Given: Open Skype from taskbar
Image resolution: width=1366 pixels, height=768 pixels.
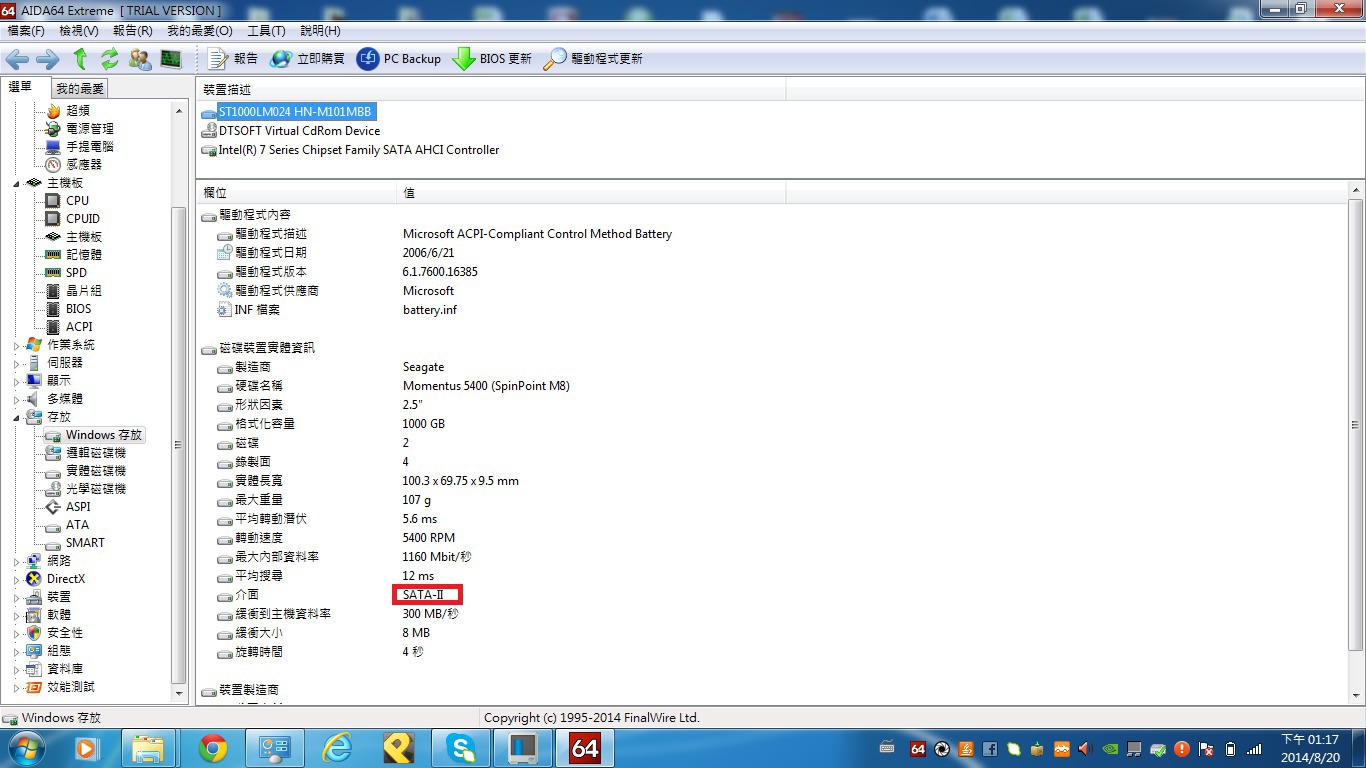Looking at the screenshot, I should pyautogui.click(x=460, y=748).
